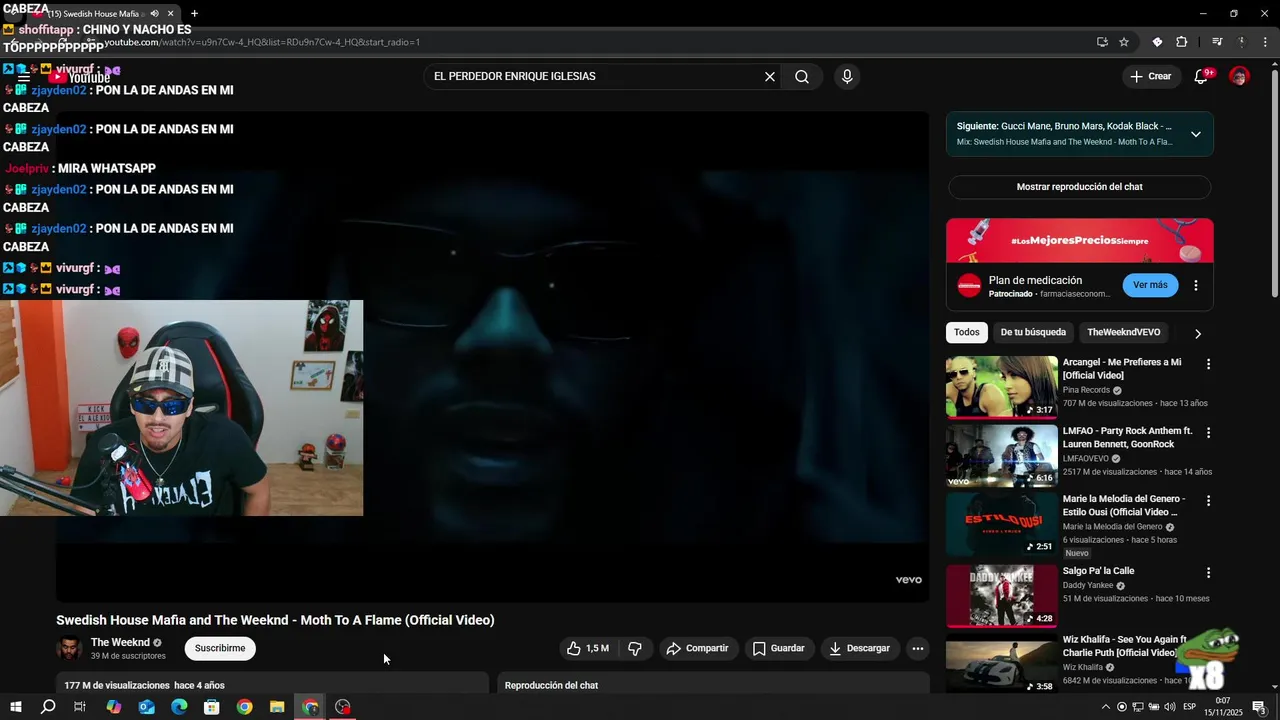Viewport: 1280px width, 720px height.
Task: Open the media control icon in toolbar
Action: pos(1217,42)
